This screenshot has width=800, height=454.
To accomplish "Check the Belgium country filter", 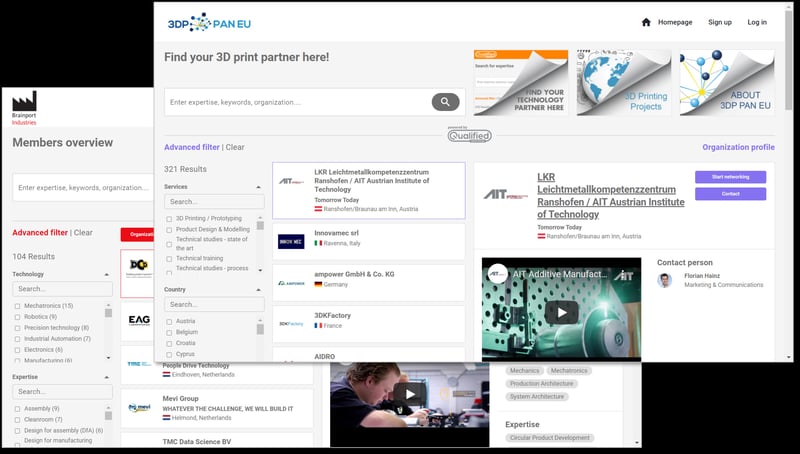I will click(x=169, y=333).
